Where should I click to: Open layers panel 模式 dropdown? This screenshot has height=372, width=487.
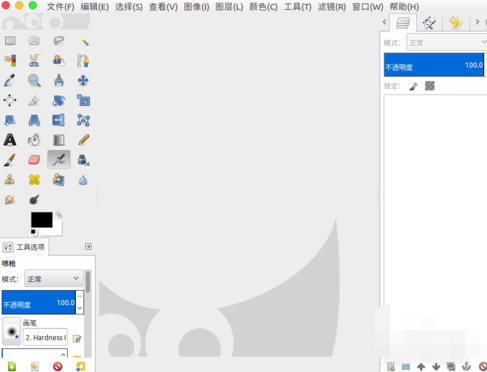coord(446,42)
